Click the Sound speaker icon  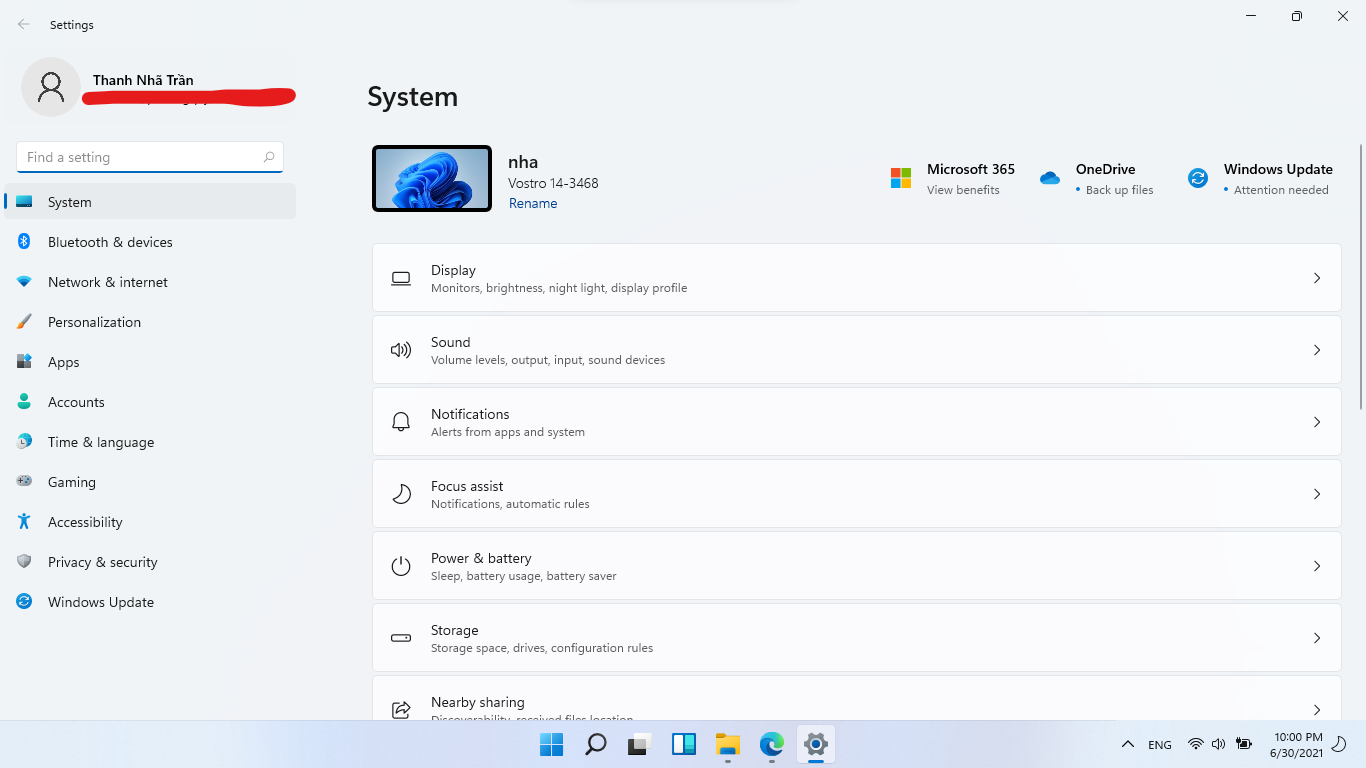[x=401, y=350]
